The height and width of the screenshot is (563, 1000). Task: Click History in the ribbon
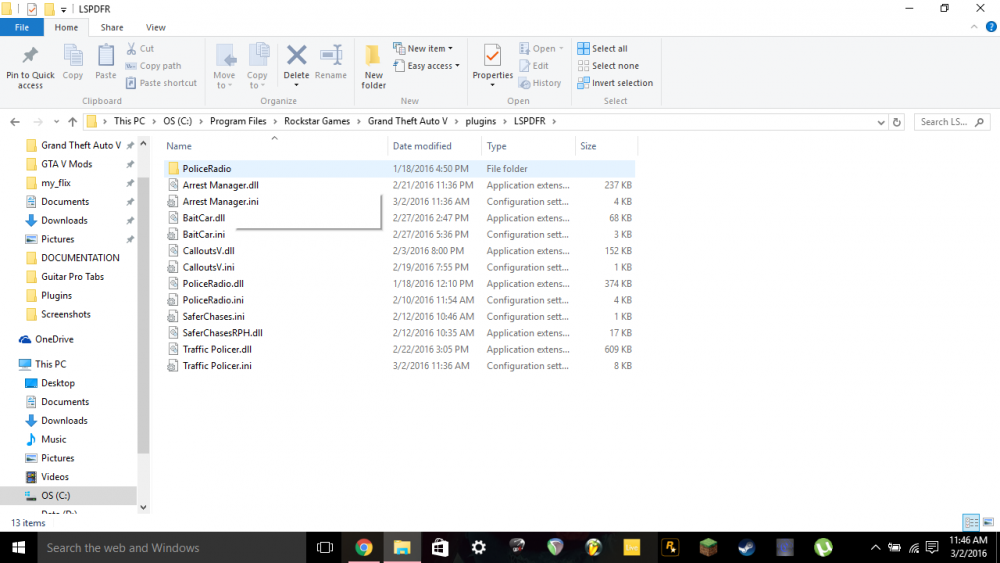click(540, 83)
